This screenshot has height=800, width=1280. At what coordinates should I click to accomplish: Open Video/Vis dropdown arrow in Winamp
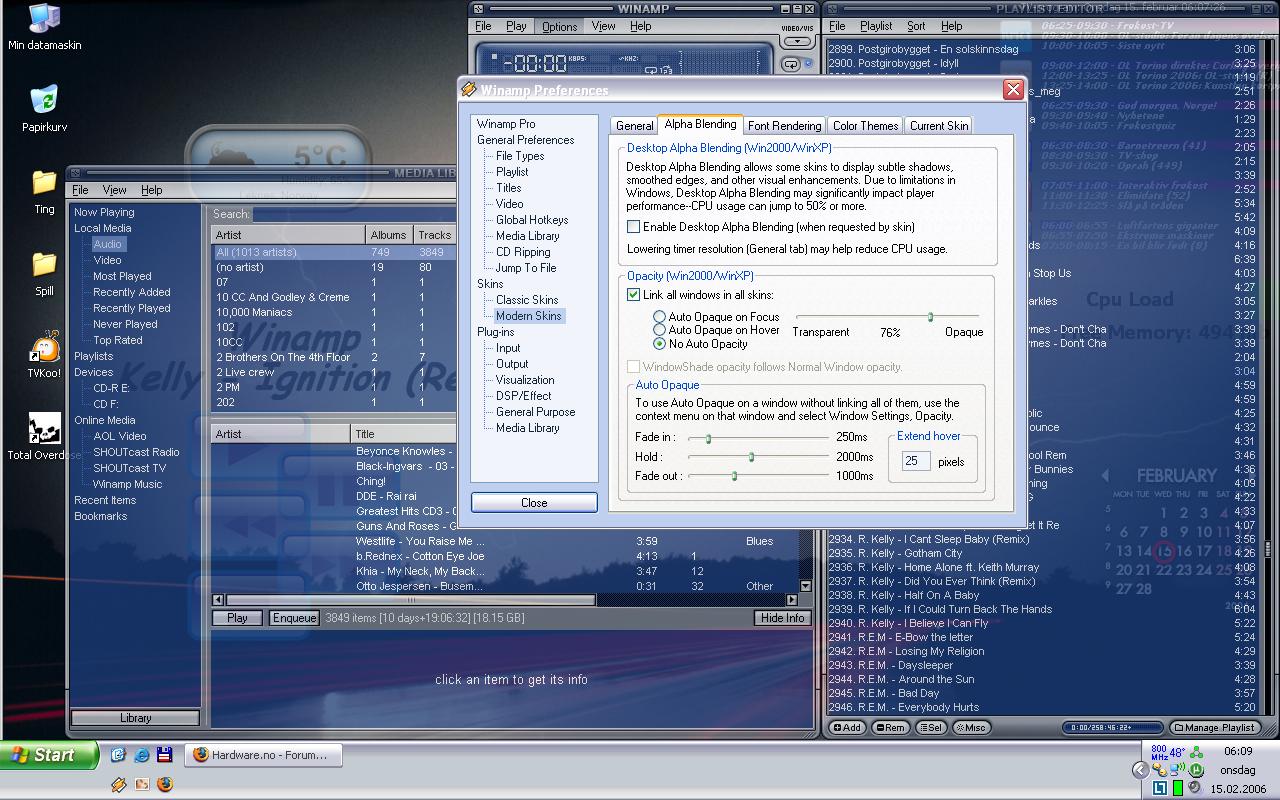797,42
